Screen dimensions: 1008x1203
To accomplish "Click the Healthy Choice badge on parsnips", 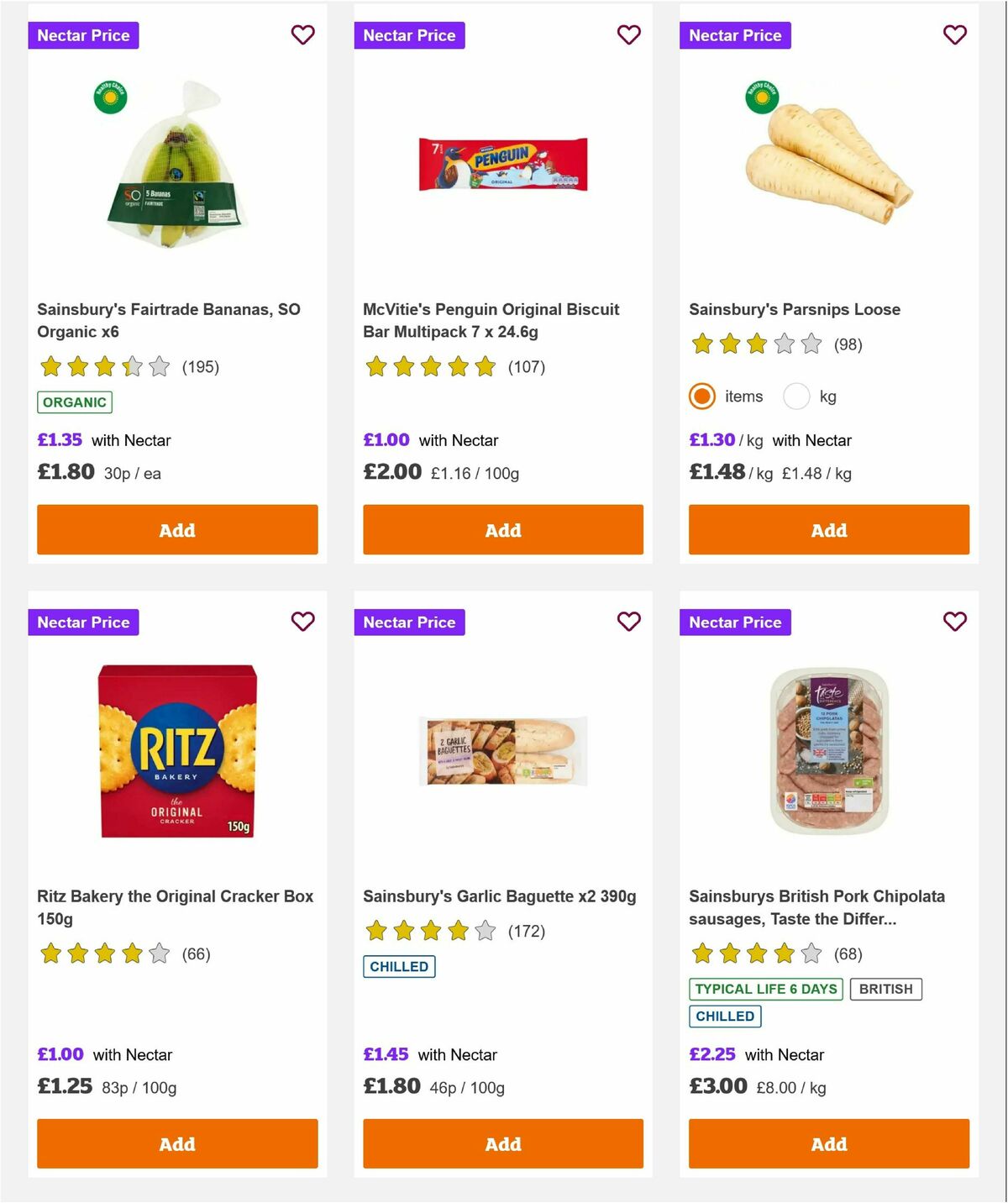I will pos(761,97).
